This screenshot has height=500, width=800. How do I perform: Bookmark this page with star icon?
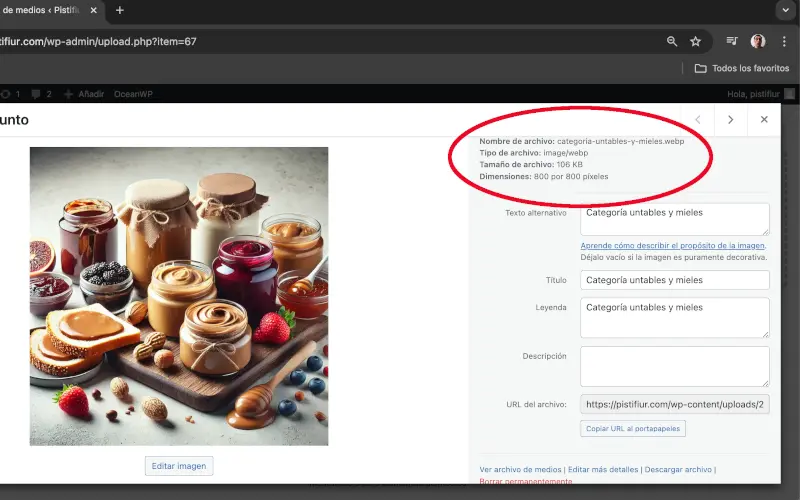pos(696,41)
